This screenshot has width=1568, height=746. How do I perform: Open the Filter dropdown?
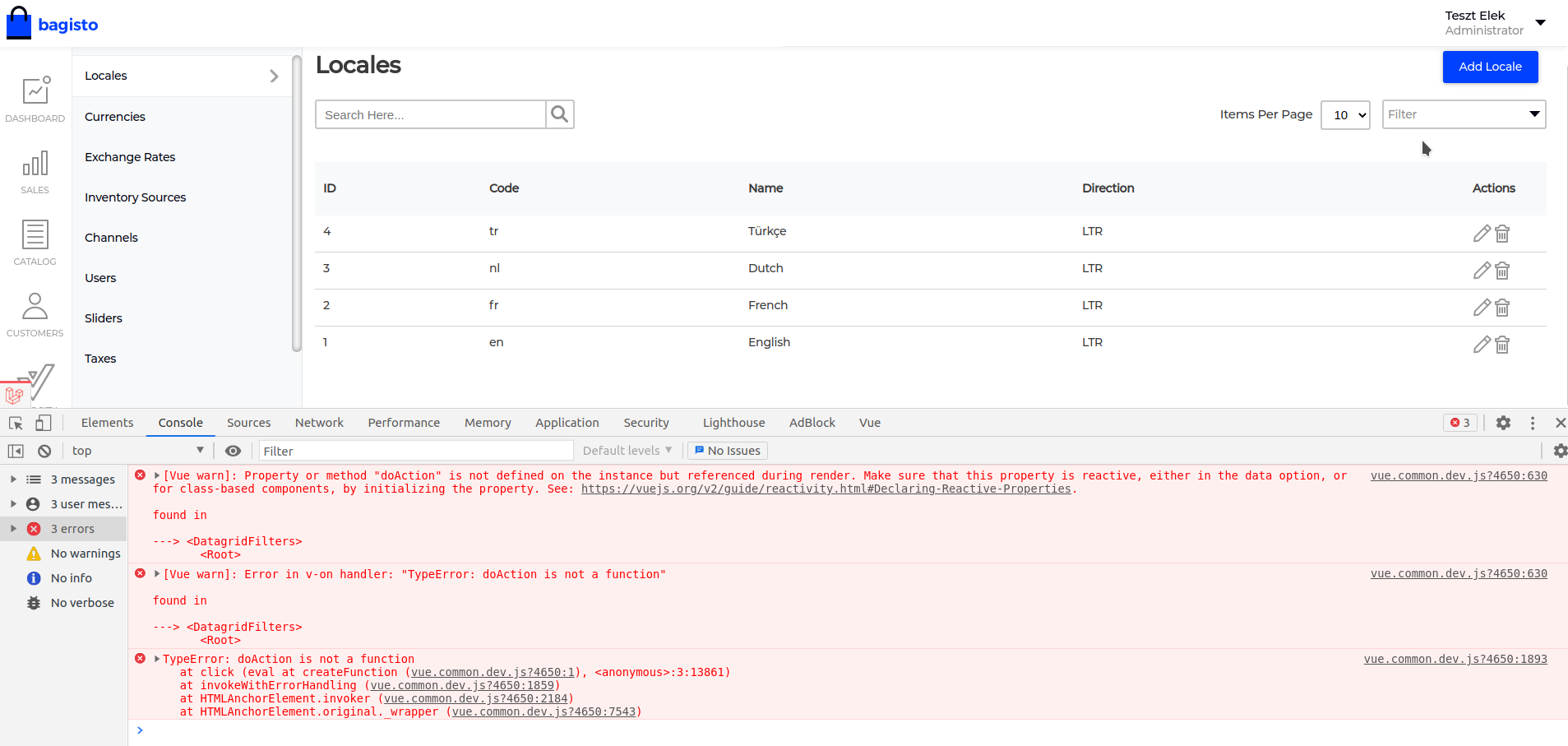point(1464,114)
